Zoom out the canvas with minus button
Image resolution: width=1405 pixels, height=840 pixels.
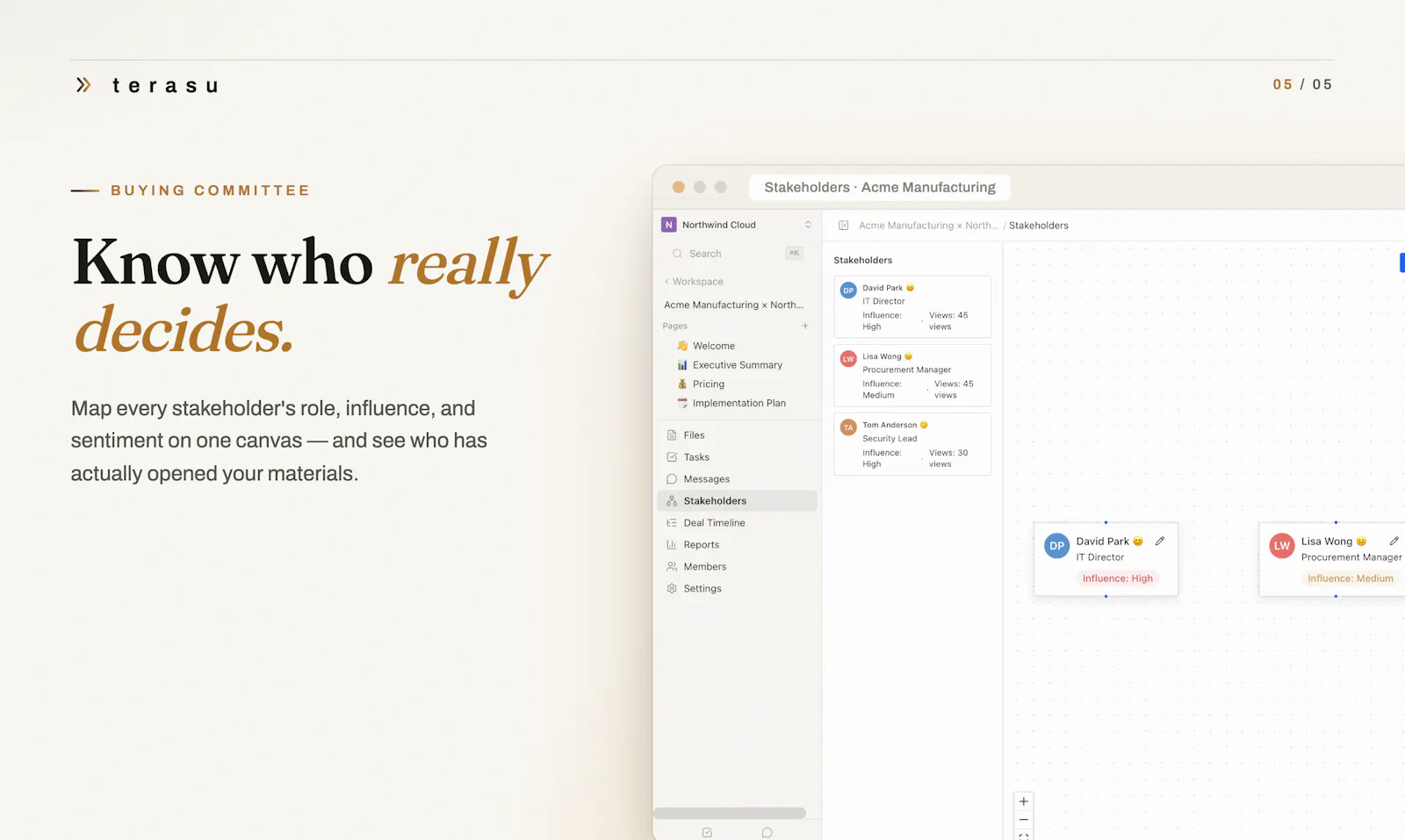[x=1024, y=820]
